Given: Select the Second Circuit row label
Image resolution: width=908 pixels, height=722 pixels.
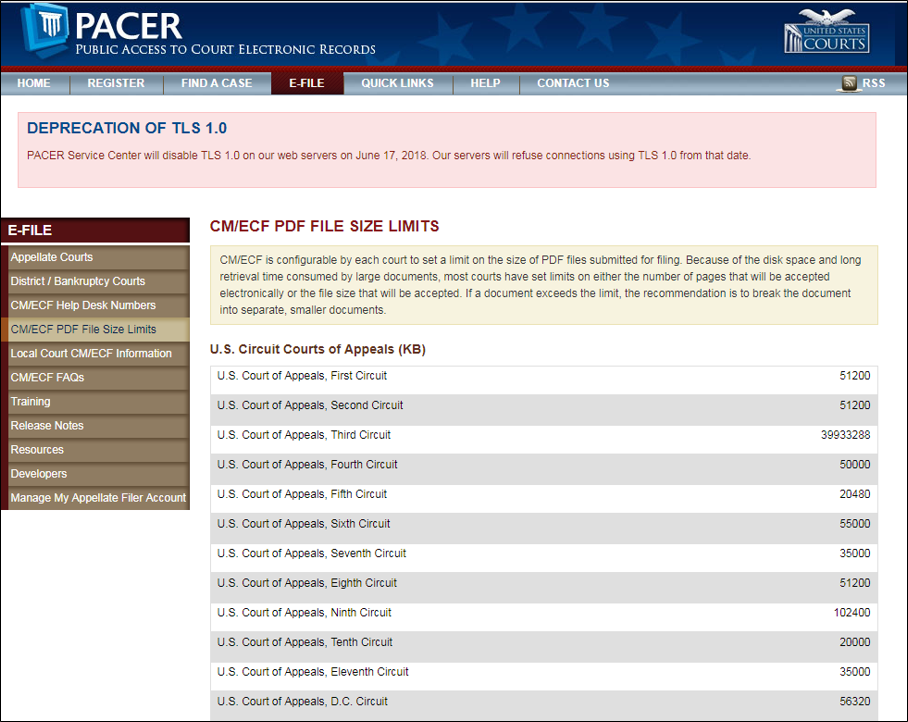Looking at the screenshot, I should point(310,405).
